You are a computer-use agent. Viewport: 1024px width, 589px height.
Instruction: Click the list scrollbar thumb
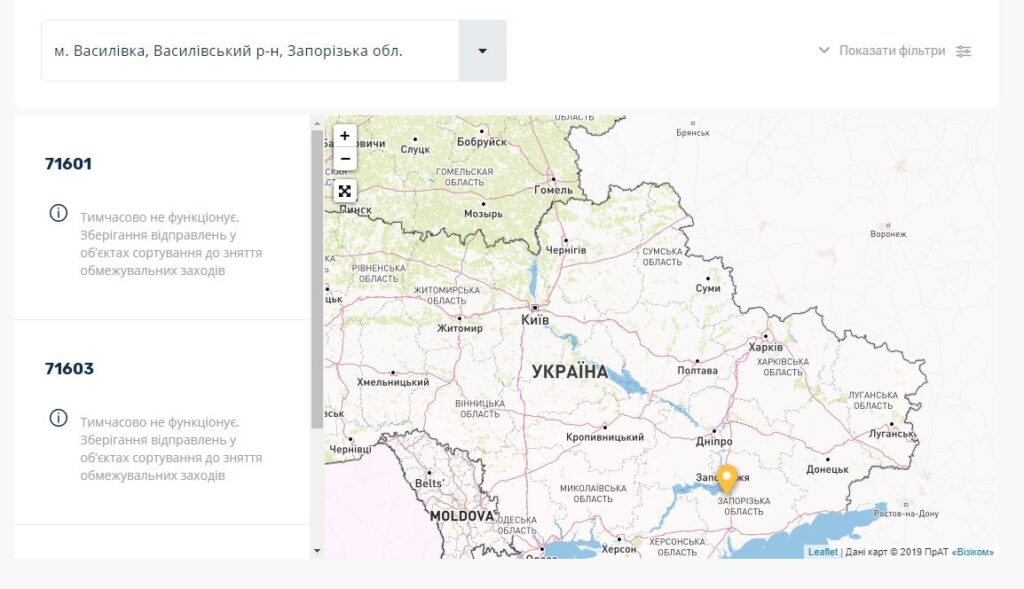click(x=317, y=280)
